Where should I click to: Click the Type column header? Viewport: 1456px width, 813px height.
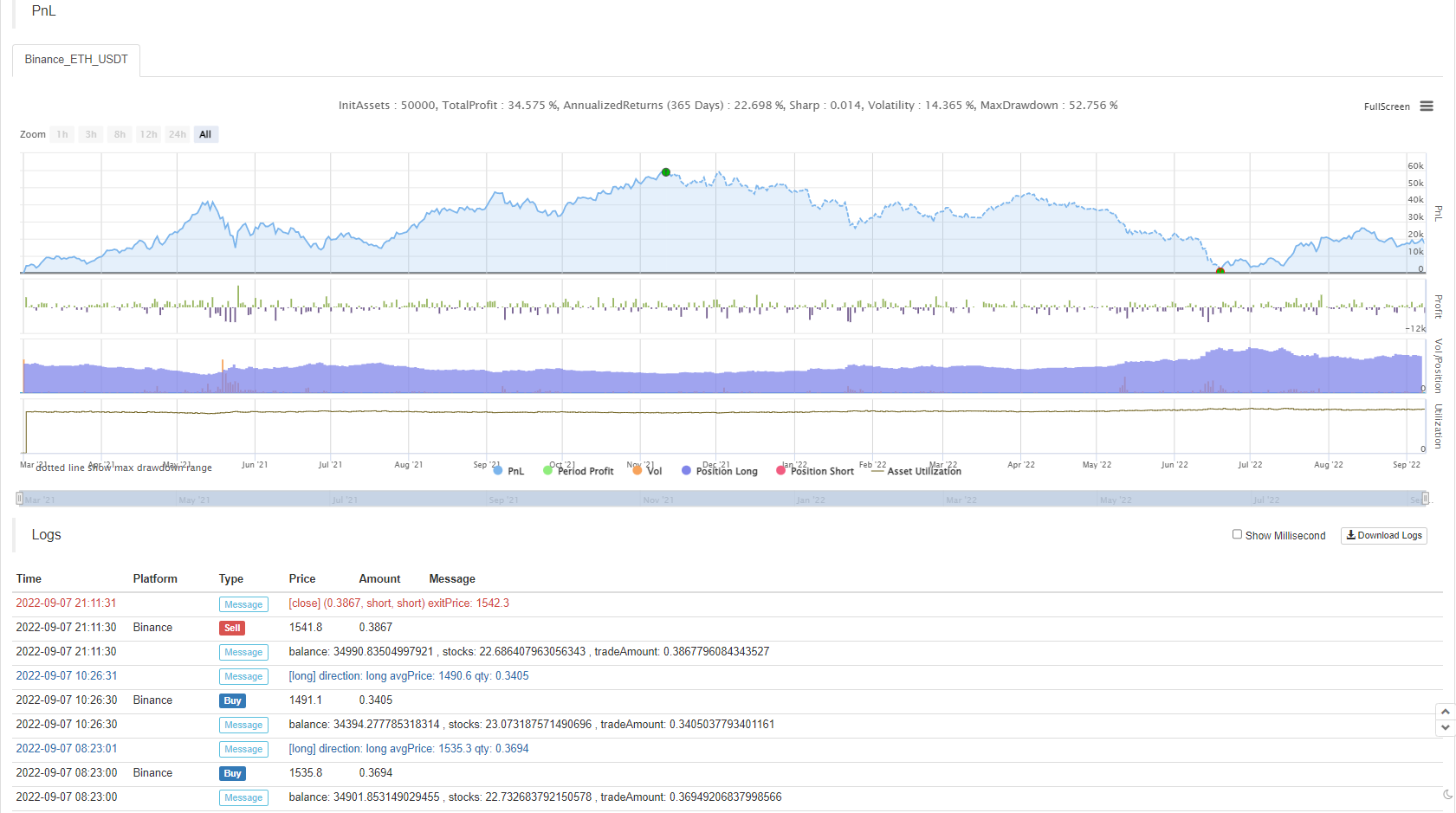click(231, 578)
